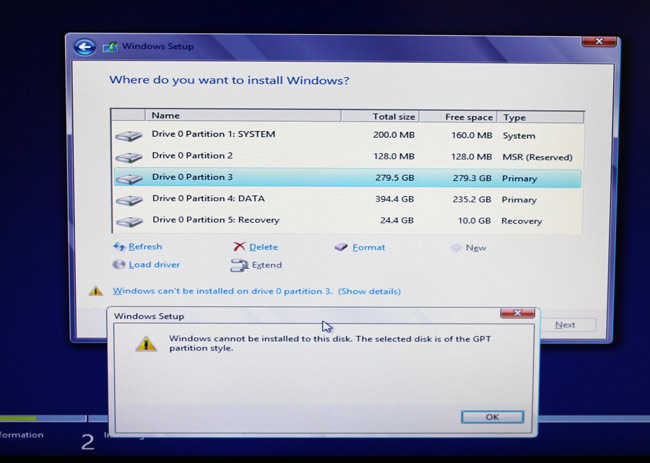Viewport: 650px width, 463px height.
Task: Click the Load driver disc icon
Action: [120, 265]
